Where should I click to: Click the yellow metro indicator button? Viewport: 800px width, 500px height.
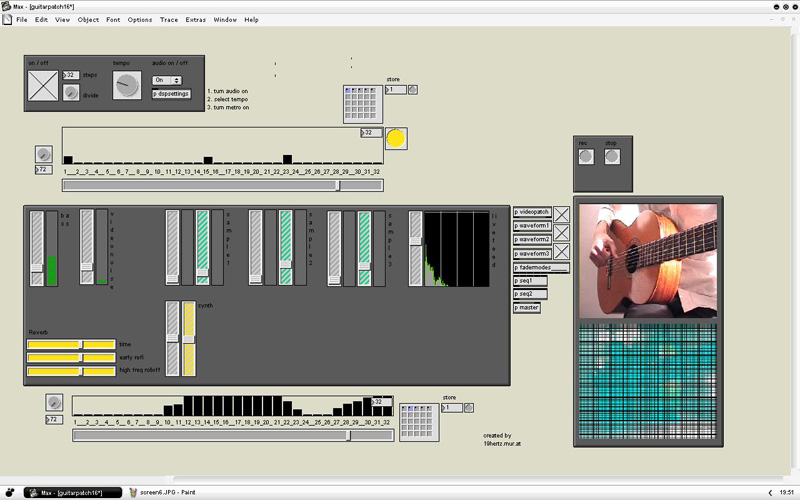396,139
